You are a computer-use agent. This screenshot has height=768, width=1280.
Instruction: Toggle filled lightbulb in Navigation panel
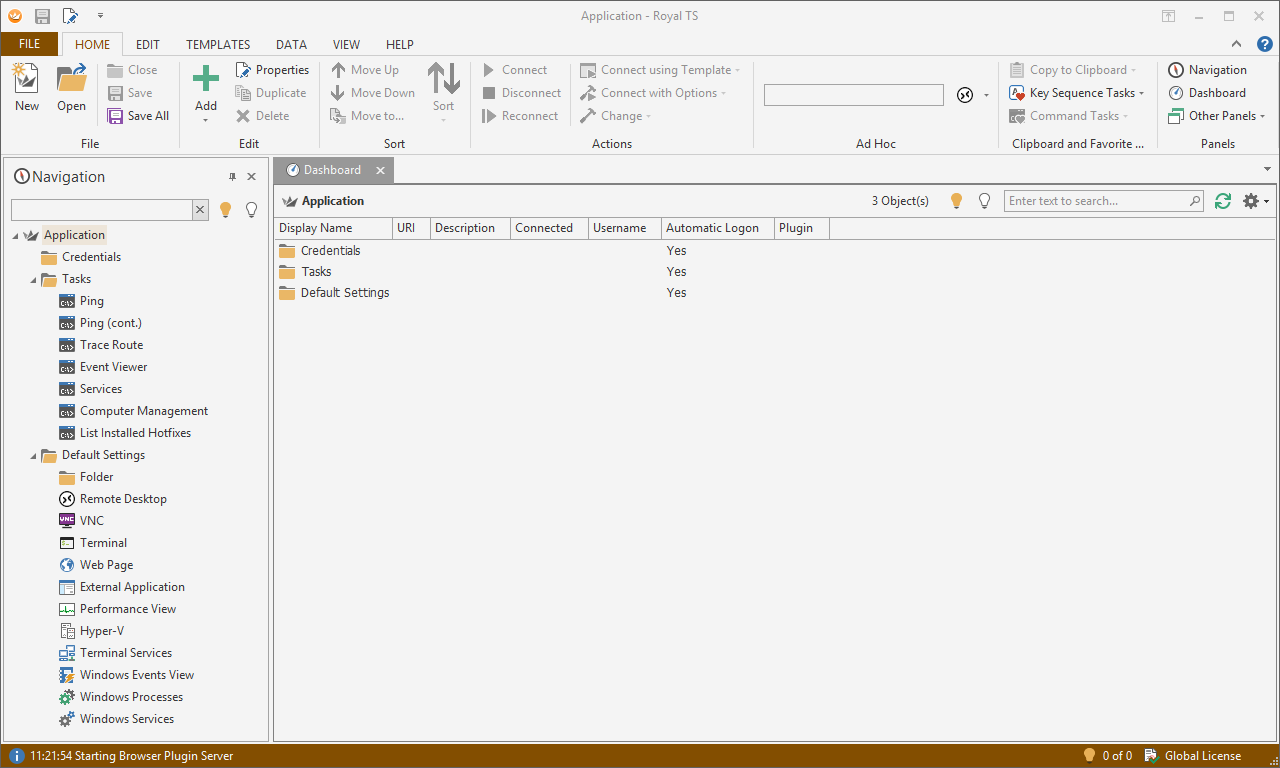click(225, 210)
